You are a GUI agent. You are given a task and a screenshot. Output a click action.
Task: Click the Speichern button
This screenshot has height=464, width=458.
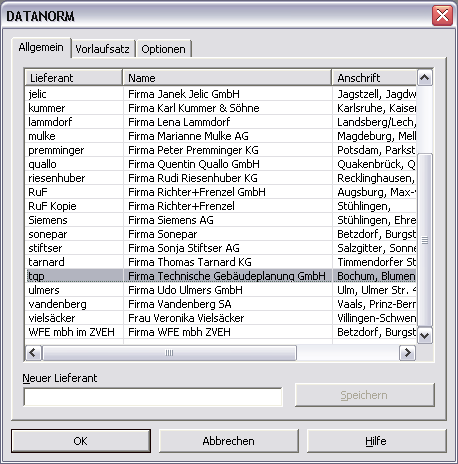pyautogui.click(x=365, y=395)
